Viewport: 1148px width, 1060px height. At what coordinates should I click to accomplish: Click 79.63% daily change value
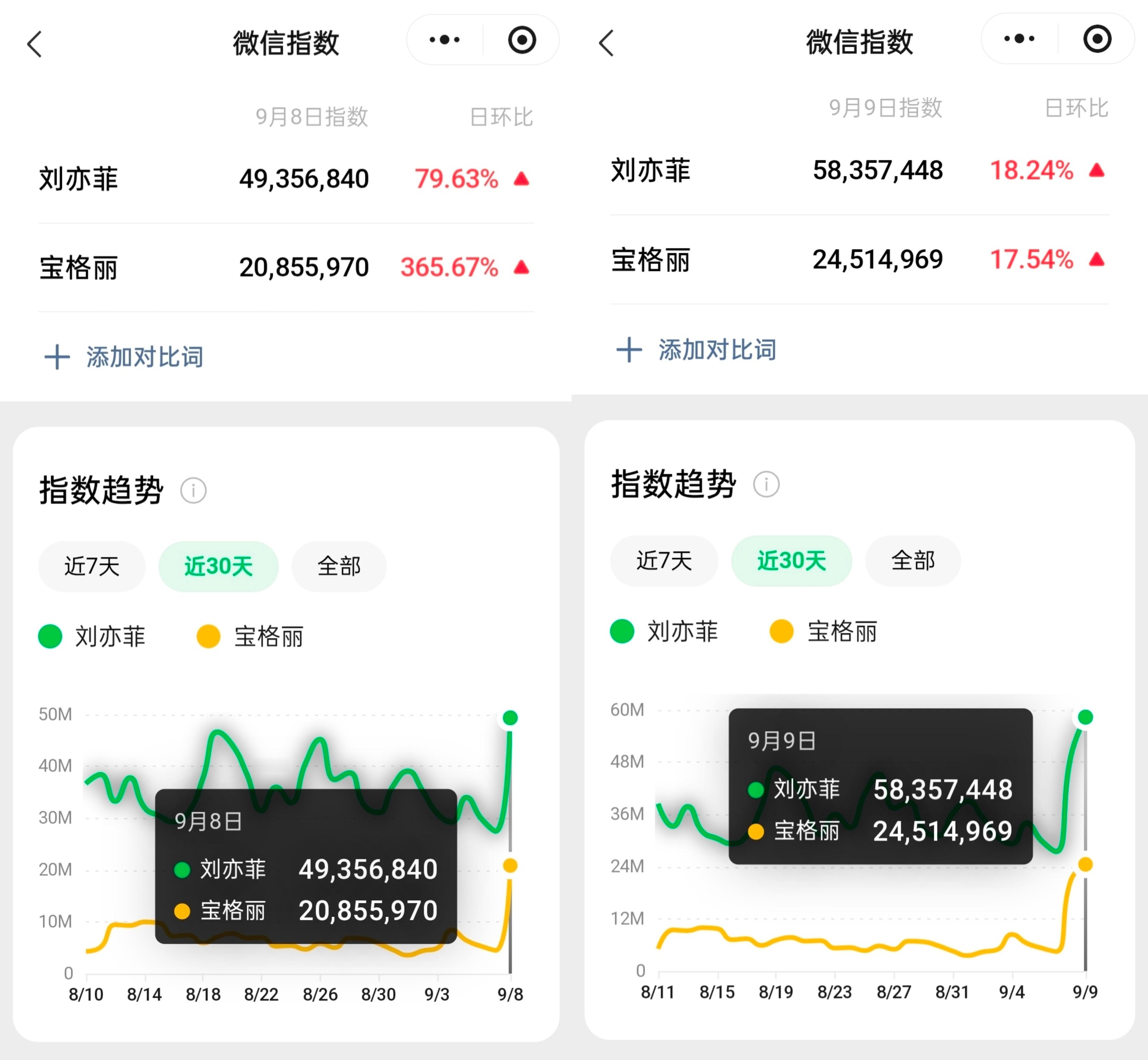coord(457,179)
